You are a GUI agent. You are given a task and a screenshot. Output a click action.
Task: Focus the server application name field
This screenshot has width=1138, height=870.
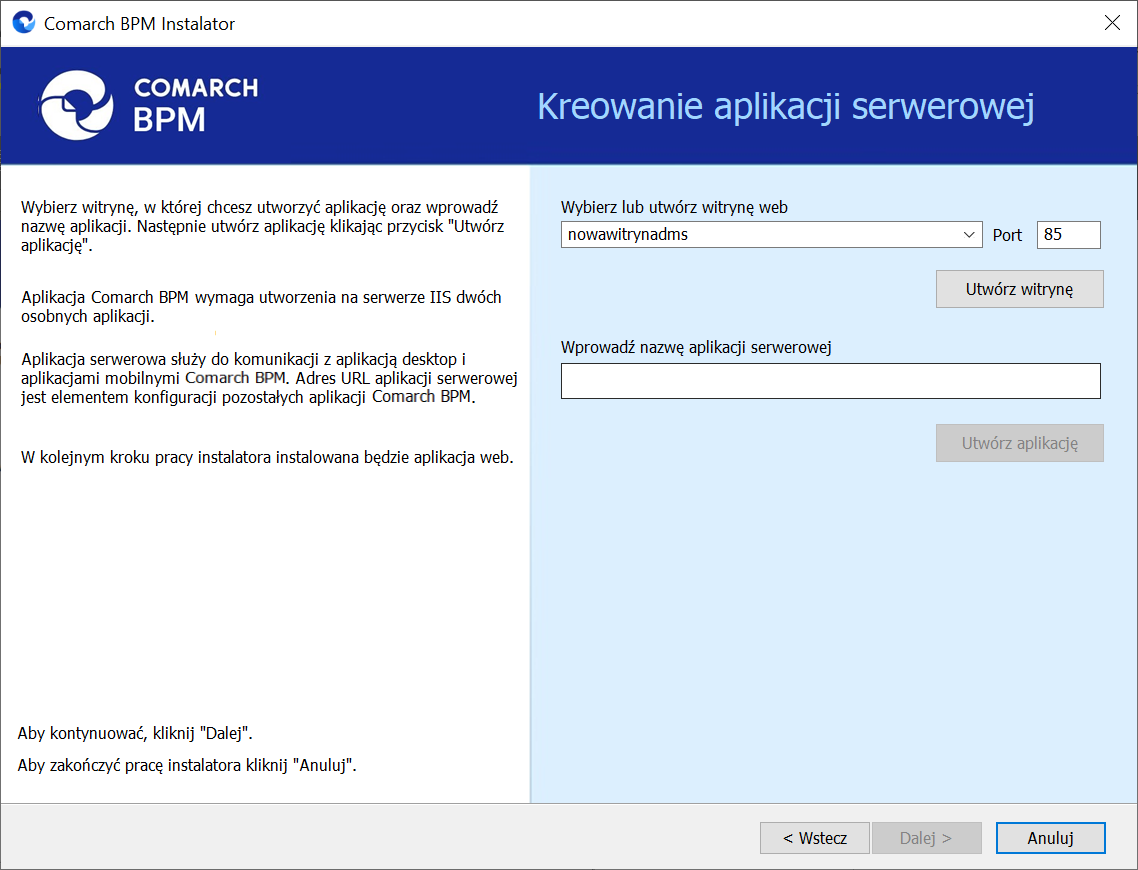pos(830,381)
